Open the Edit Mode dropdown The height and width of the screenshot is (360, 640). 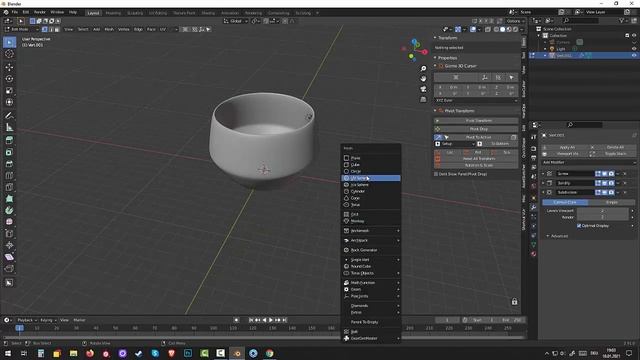click(21, 29)
